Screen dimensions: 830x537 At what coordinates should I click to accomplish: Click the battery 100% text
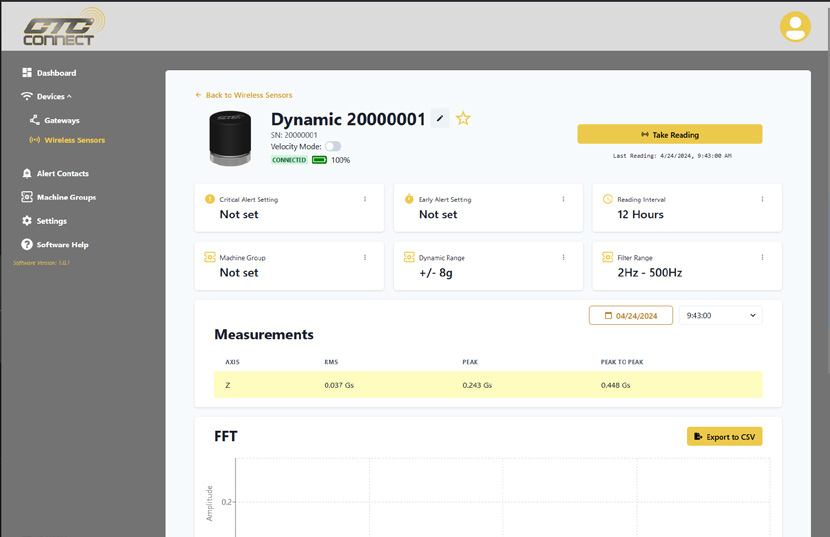tap(340, 160)
